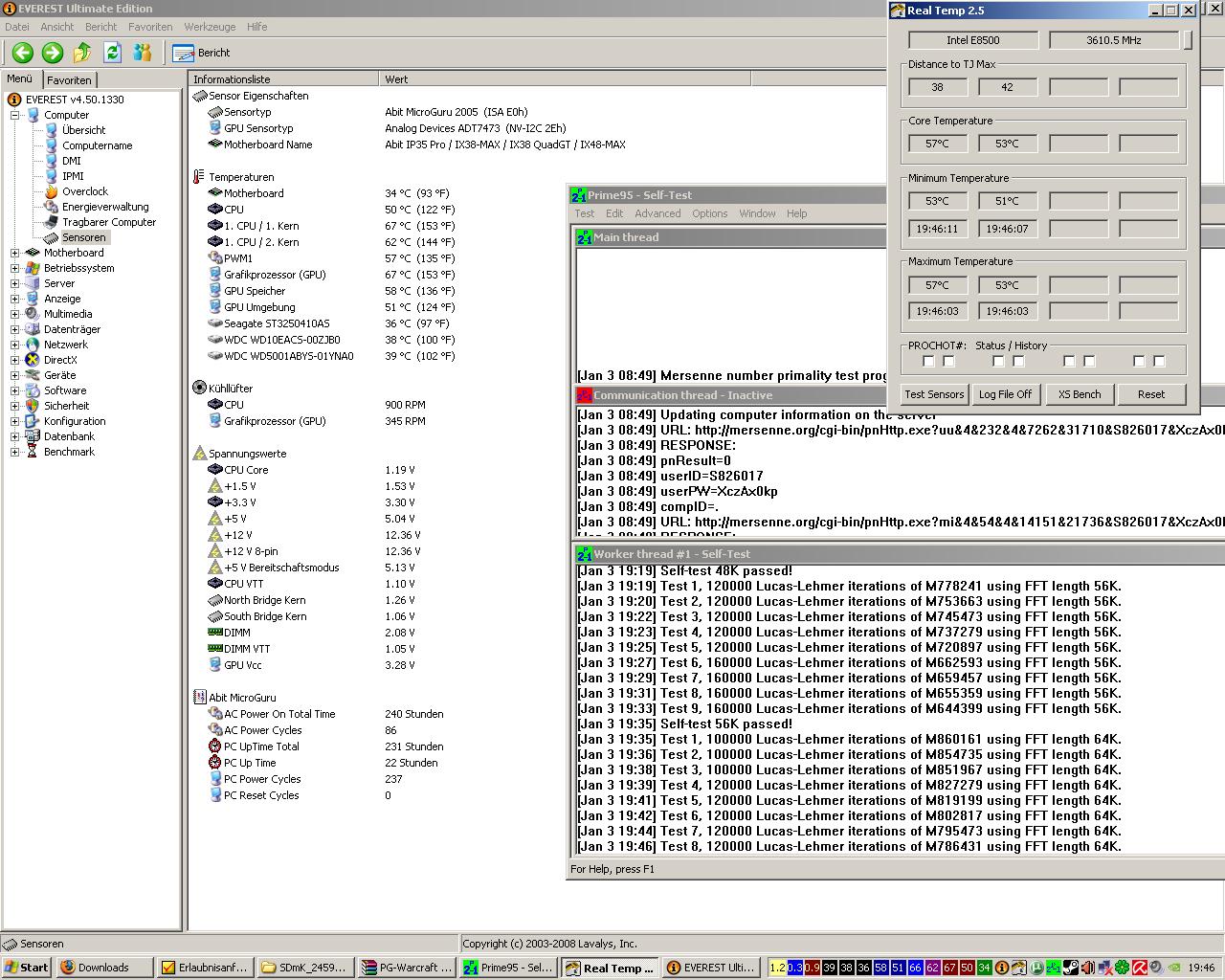Click the network connection tray icon with red X

click(1105, 968)
